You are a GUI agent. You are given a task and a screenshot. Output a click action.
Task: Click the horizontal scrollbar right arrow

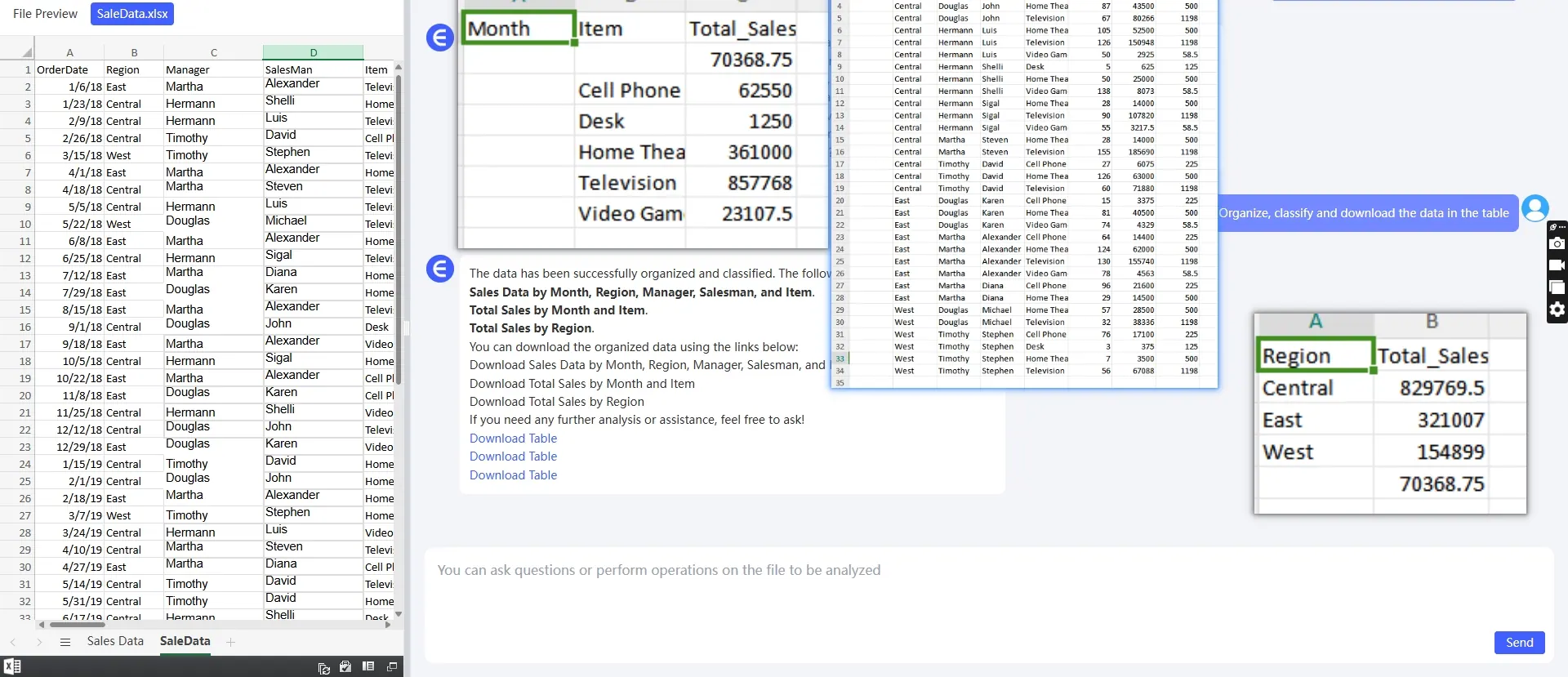click(388, 625)
